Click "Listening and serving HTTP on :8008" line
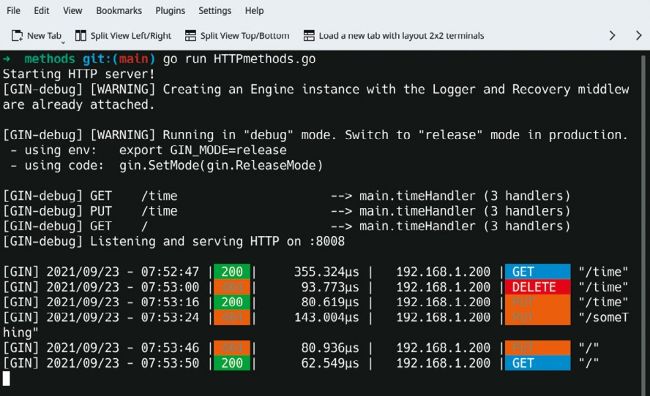This screenshot has height=396, width=650. point(174,241)
